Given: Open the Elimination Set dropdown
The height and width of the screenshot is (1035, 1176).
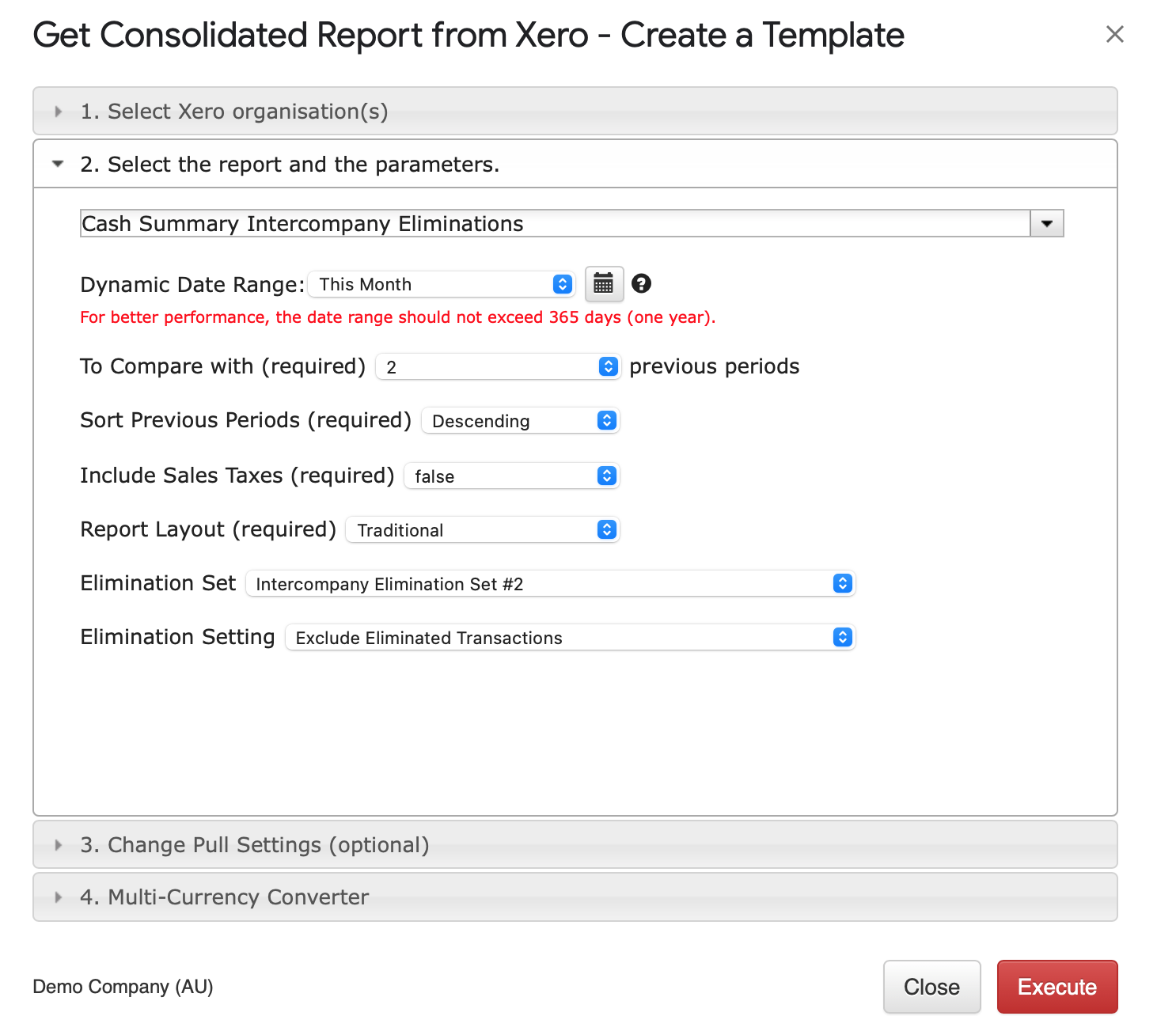Looking at the screenshot, I should (x=550, y=583).
